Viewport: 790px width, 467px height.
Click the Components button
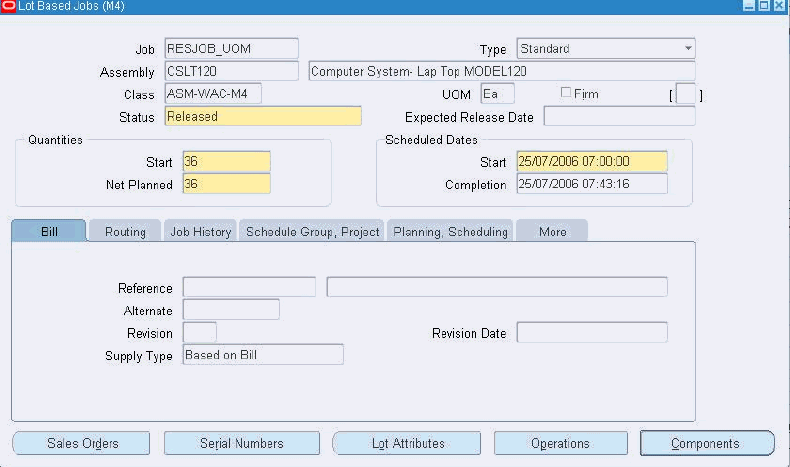pos(707,443)
